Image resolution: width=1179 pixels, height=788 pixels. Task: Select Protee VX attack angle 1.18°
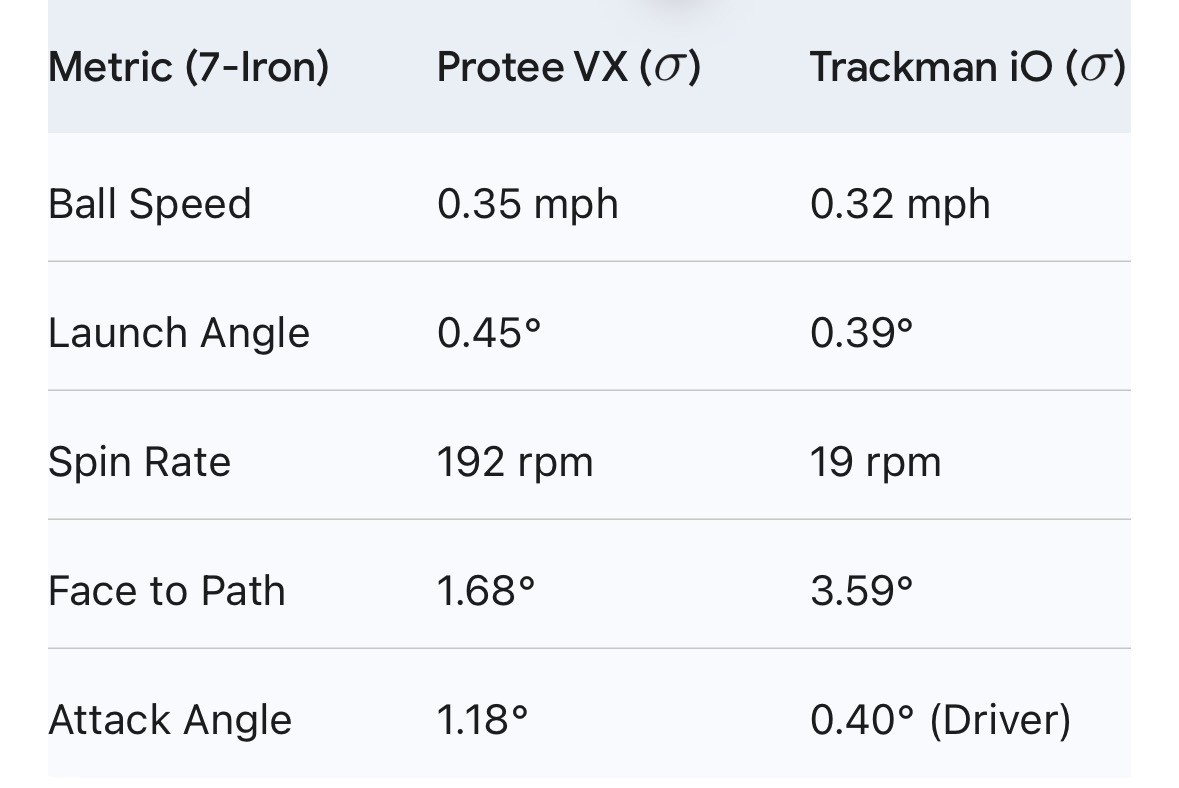coord(483,720)
